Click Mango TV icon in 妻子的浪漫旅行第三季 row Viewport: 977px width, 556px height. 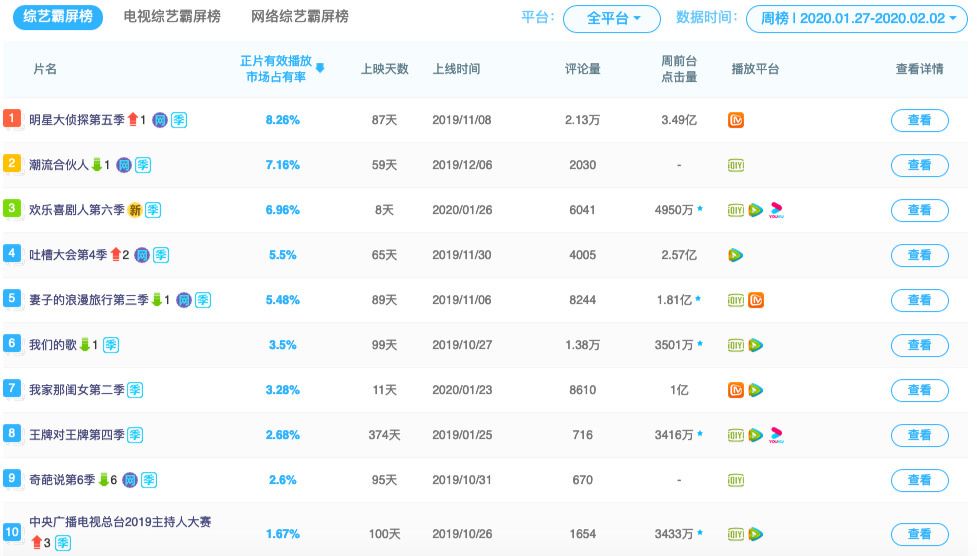(756, 300)
